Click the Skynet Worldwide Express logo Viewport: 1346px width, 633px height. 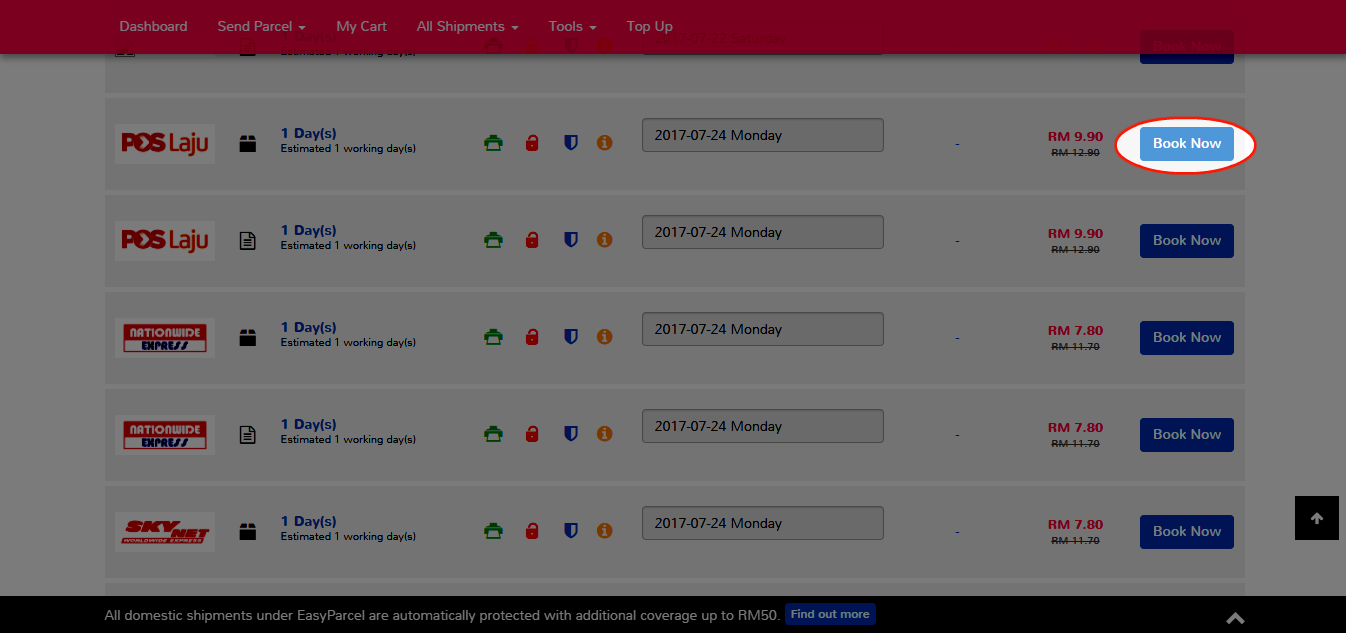(165, 532)
